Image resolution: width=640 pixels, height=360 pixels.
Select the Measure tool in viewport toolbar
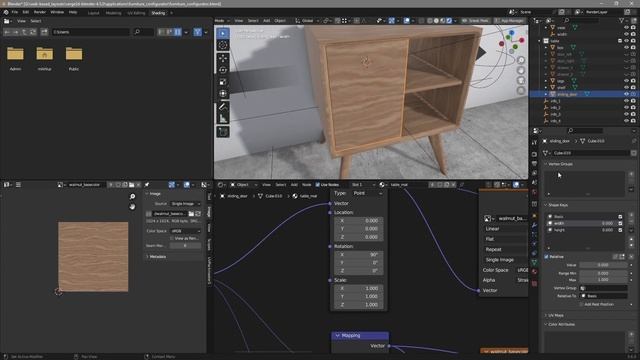[x=222, y=119]
